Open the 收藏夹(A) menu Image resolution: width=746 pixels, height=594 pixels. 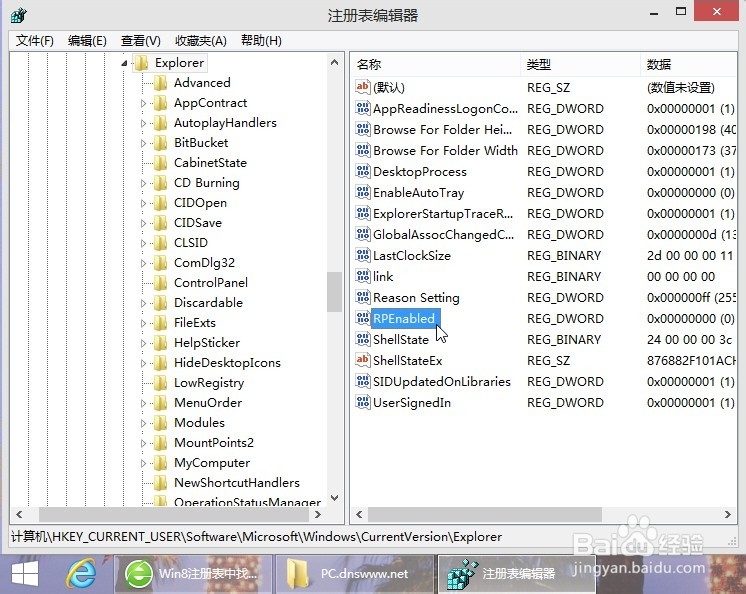[x=201, y=40]
